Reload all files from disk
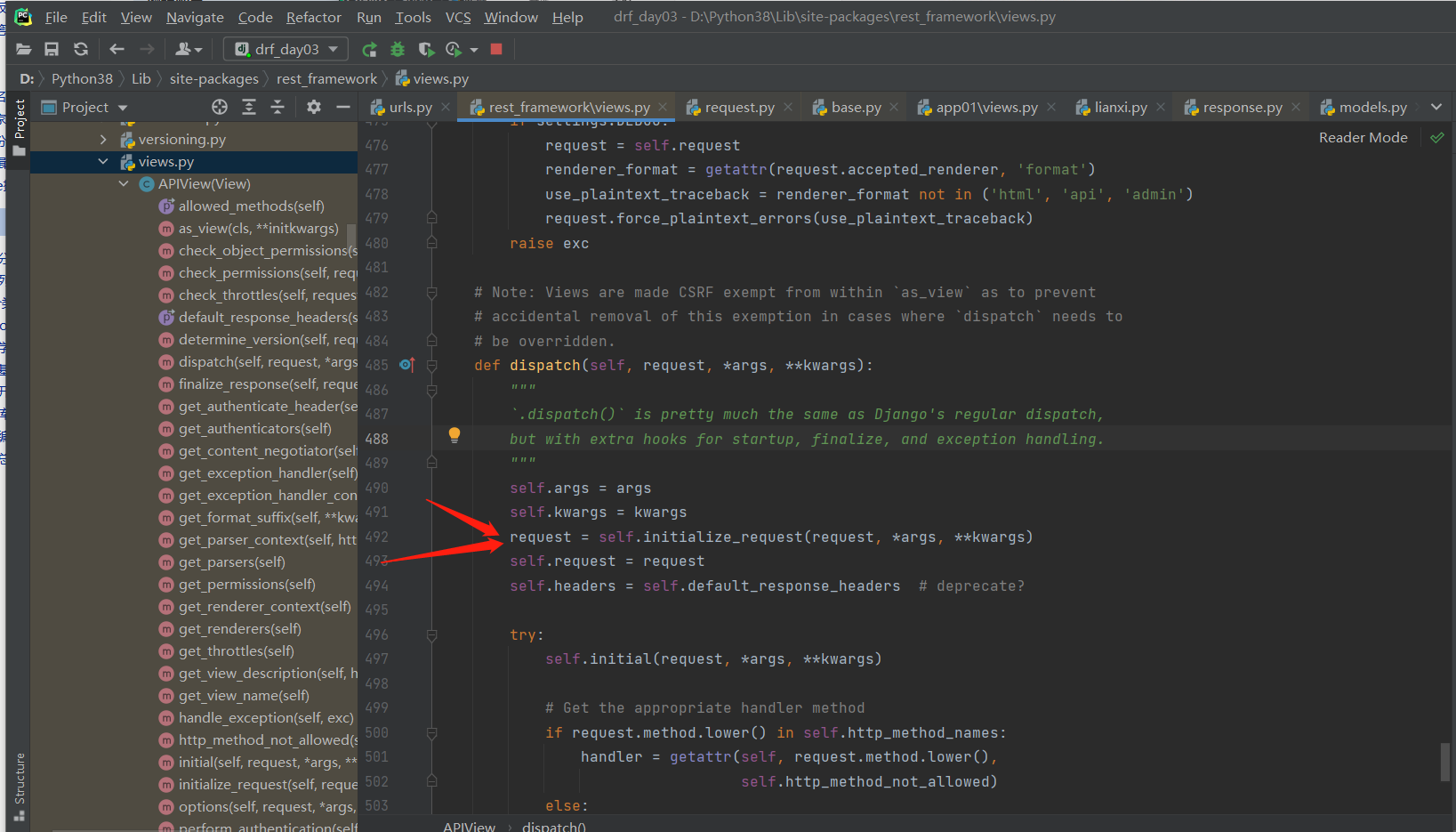 tap(81, 49)
